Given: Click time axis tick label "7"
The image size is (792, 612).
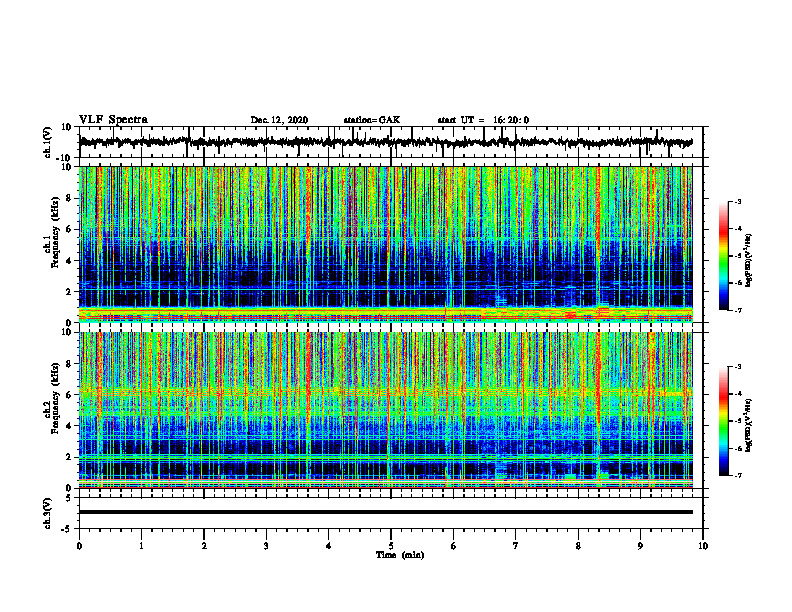Looking at the screenshot, I should tap(516, 546).
